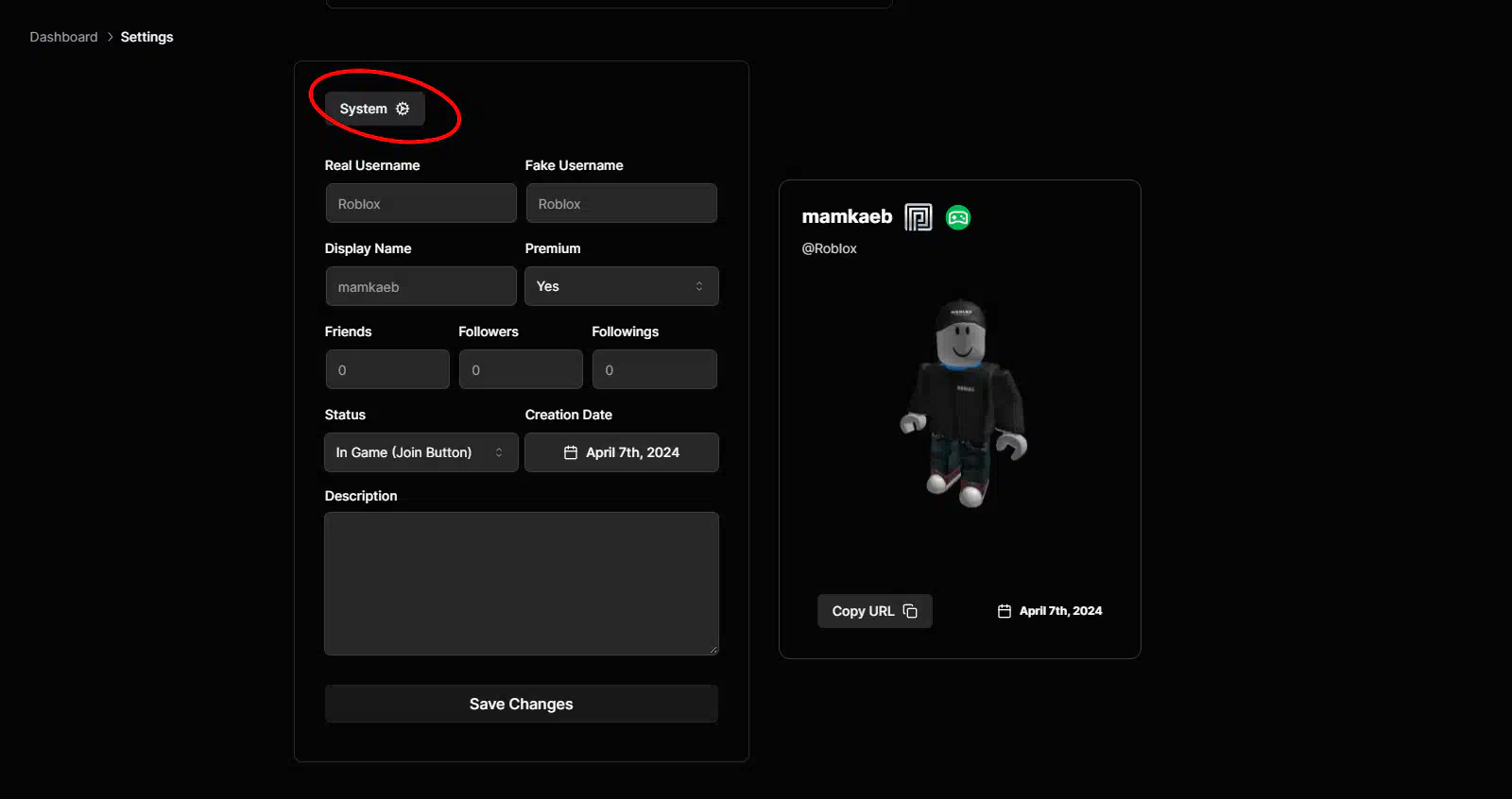
Task: Click the Description label
Action: 361,496
